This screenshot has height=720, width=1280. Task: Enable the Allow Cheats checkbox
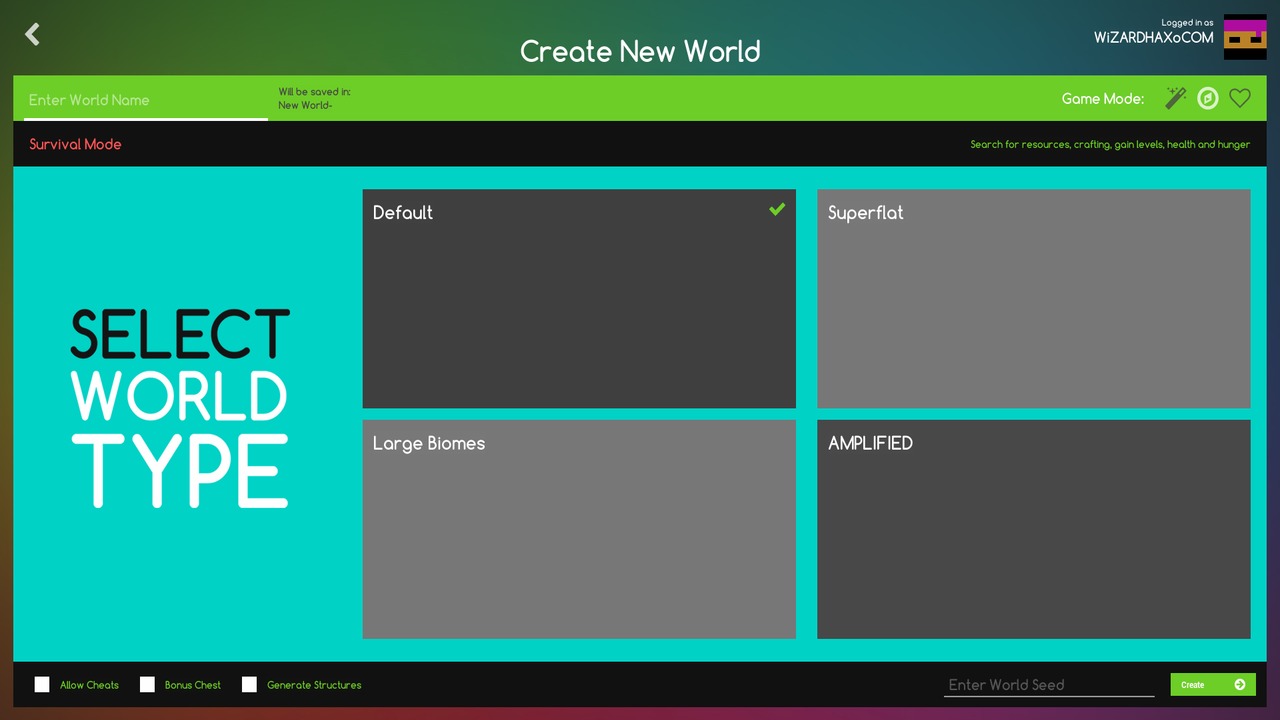pyautogui.click(x=42, y=685)
